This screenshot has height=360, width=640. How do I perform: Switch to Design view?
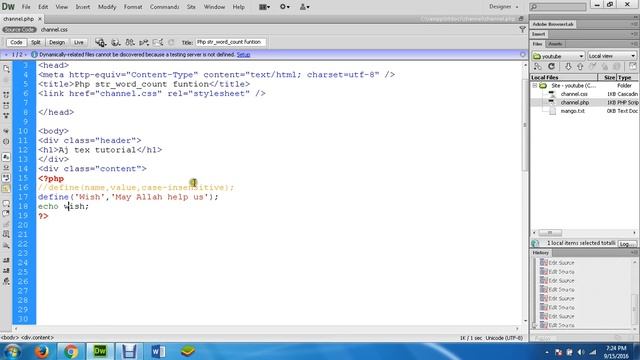(57, 42)
